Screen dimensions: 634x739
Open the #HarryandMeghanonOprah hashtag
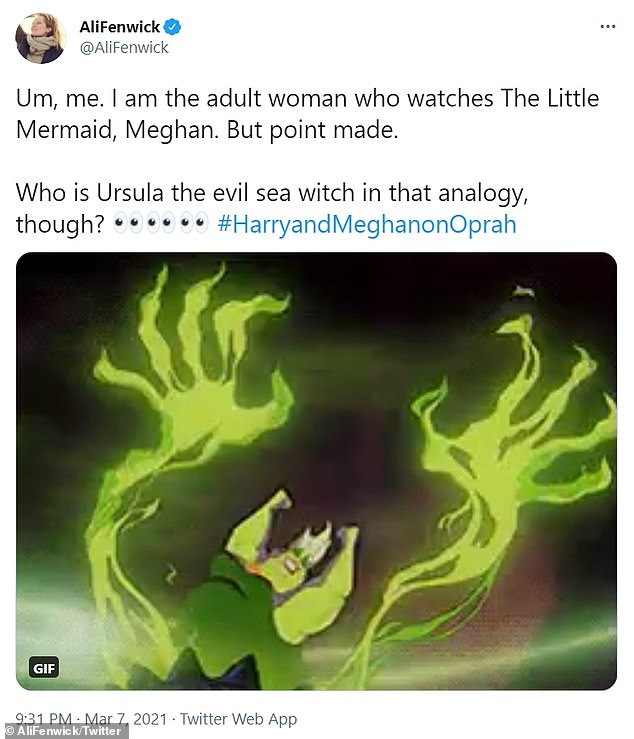pyautogui.click(x=367, y=224)
